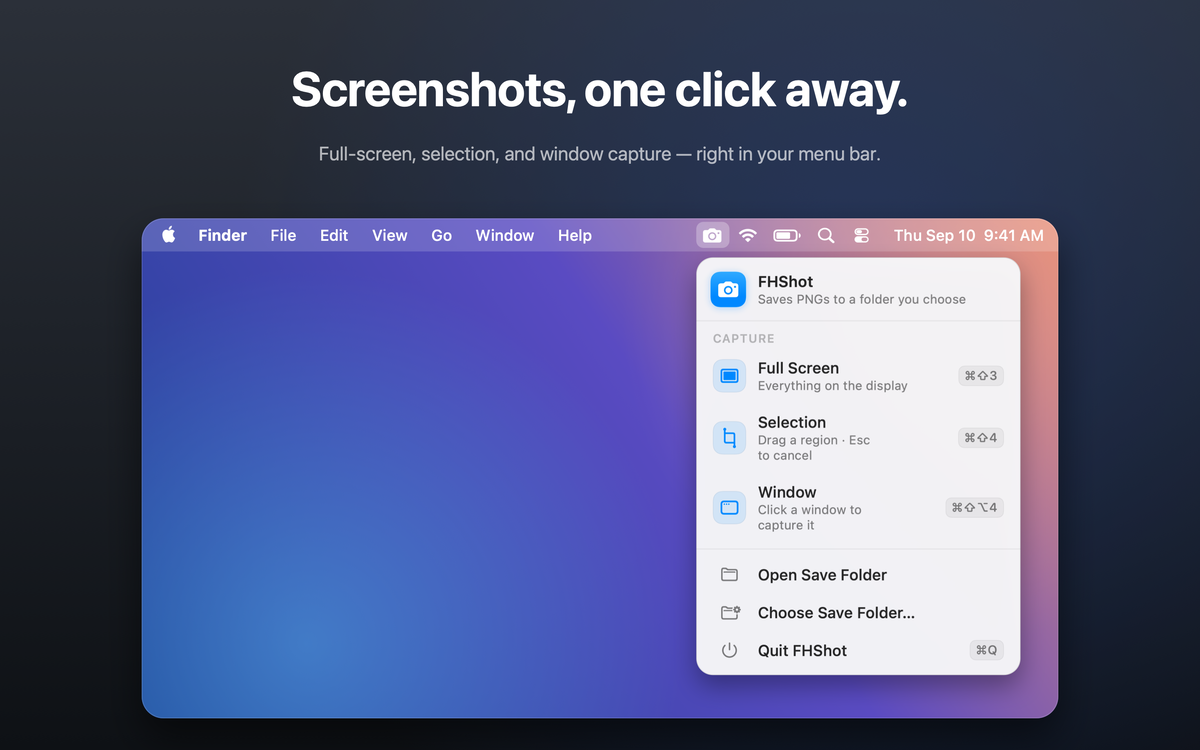Open the Apple logo menu

(x=169, y=235)
